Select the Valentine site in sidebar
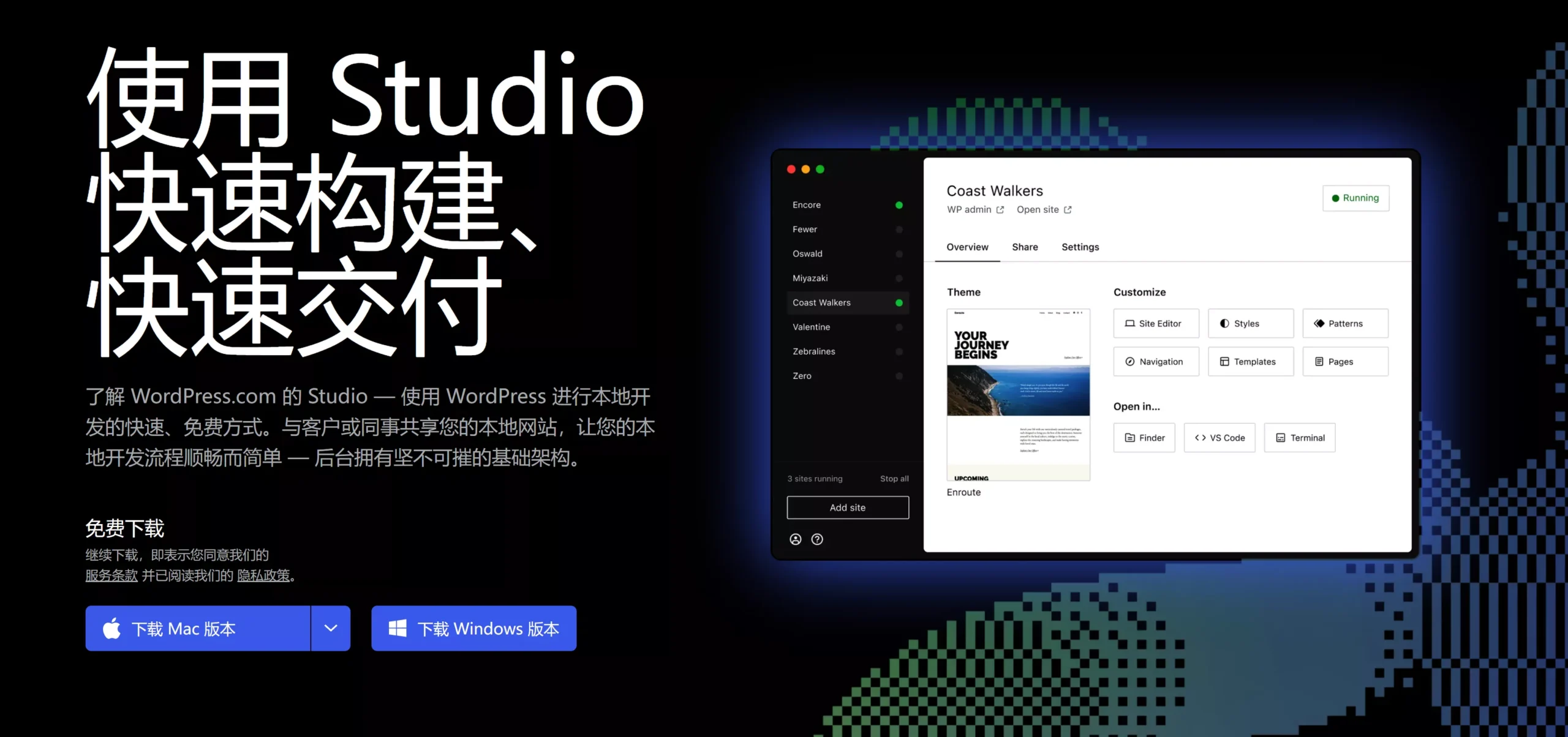Image resolution: width=1568 pixels, height=737 pixels. click(812, 327)
